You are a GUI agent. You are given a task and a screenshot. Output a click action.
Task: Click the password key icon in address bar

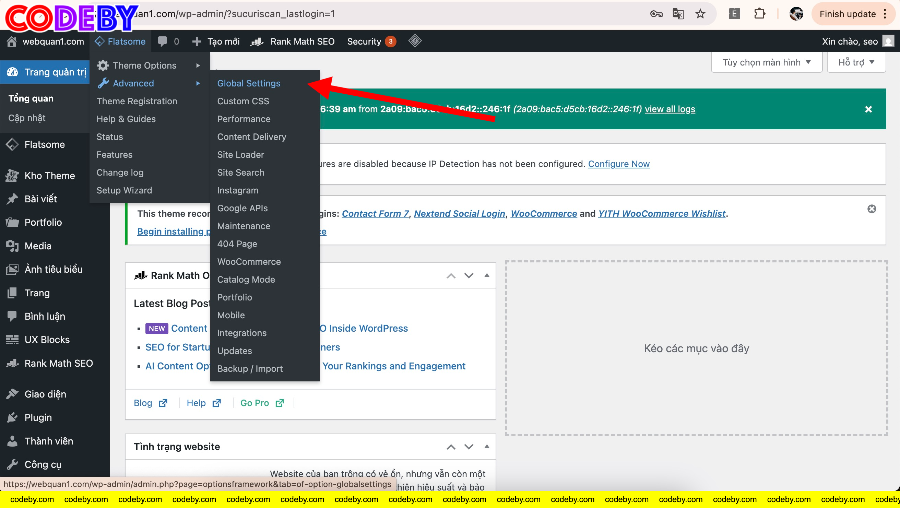point(656,14)
